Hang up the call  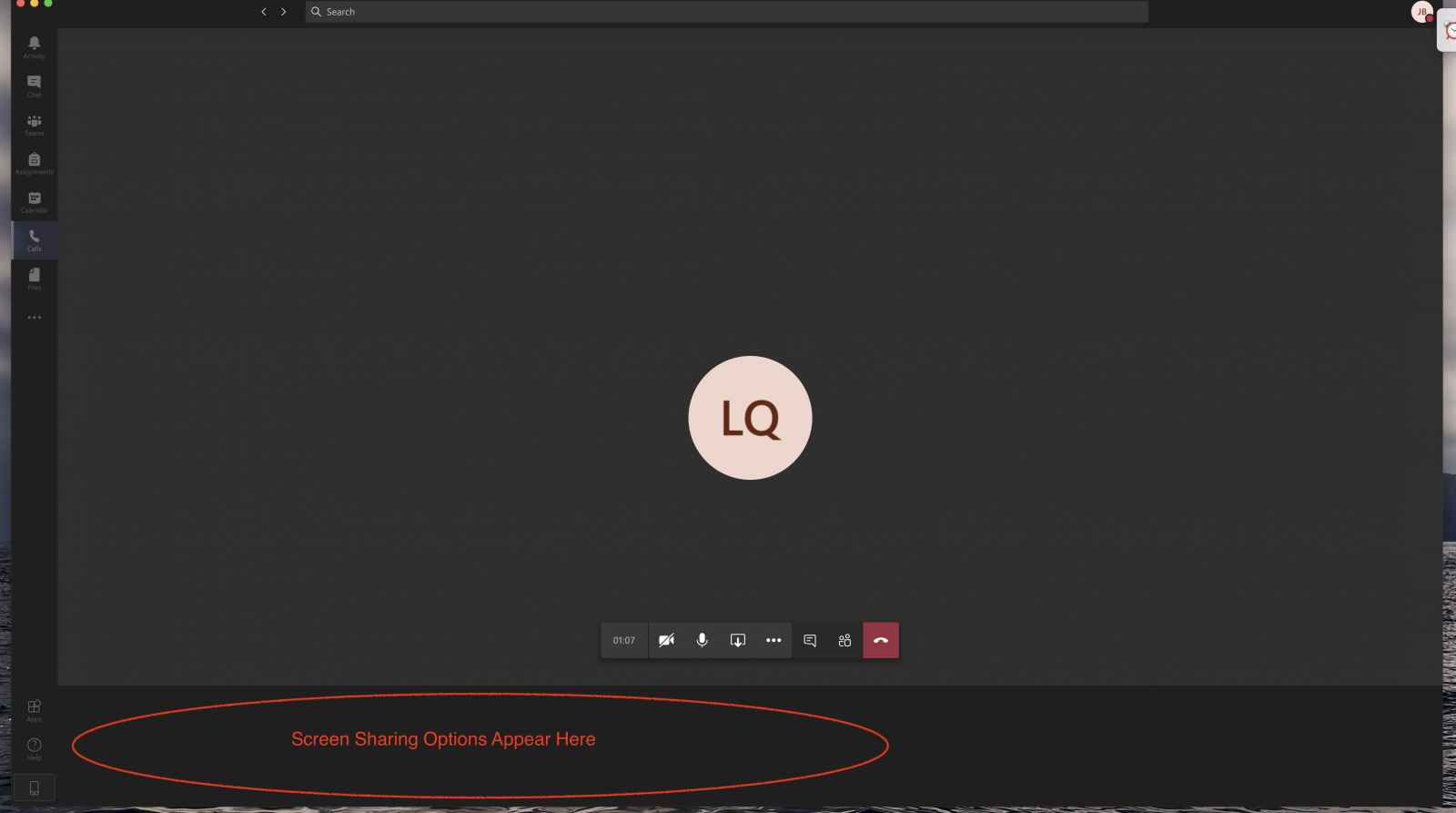click(881, 640)
